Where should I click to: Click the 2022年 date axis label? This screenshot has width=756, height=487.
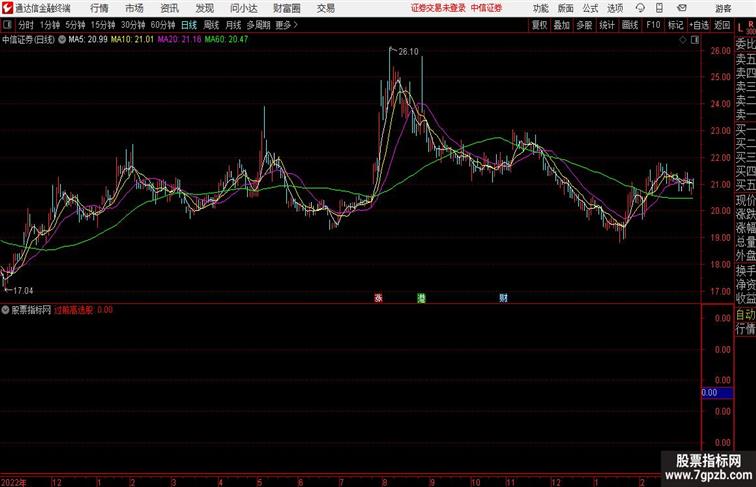click(x=14, y=482)
